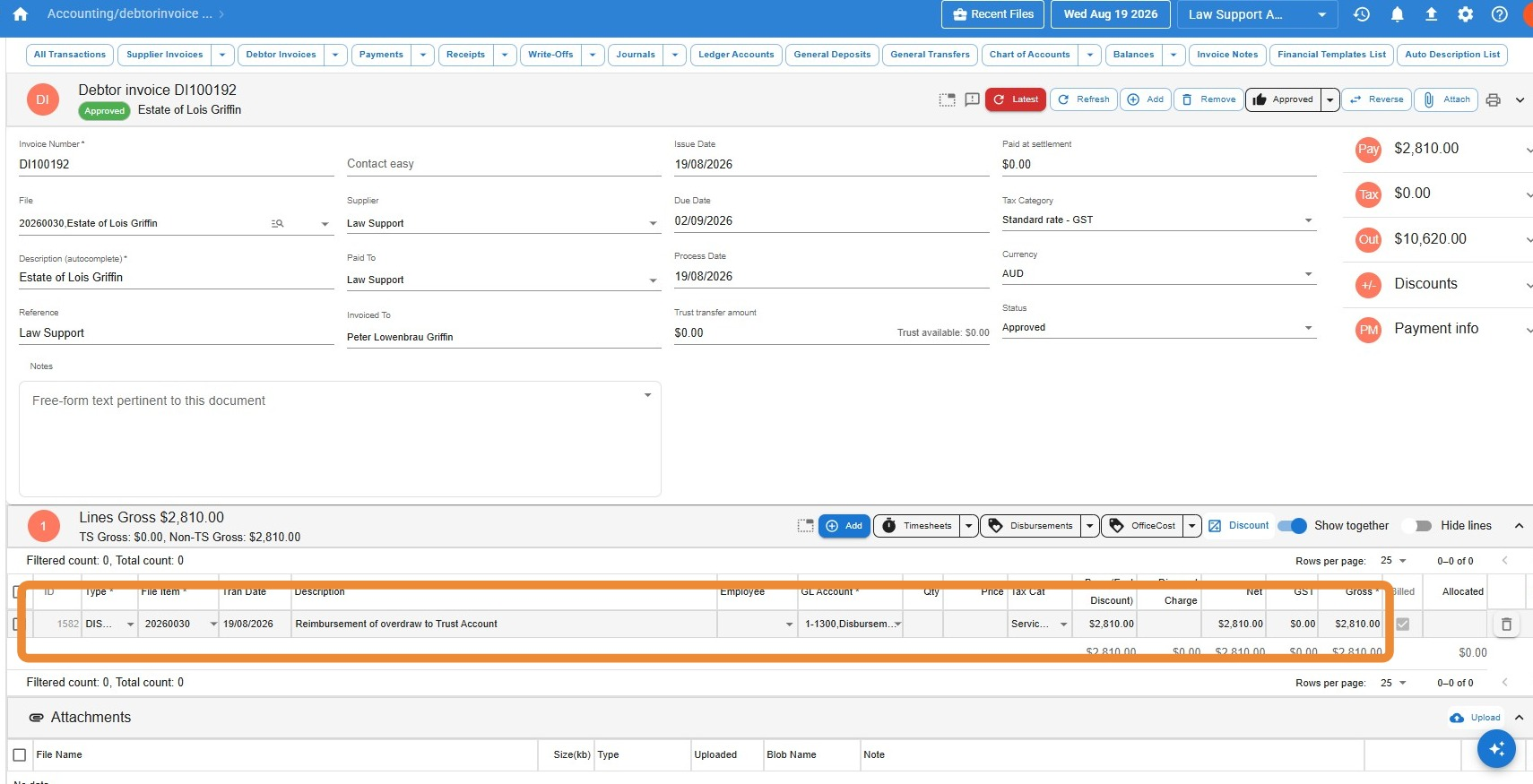Click the Upload attachments button
This screenshot has height=784, width=1533.
click(1475, 718)
